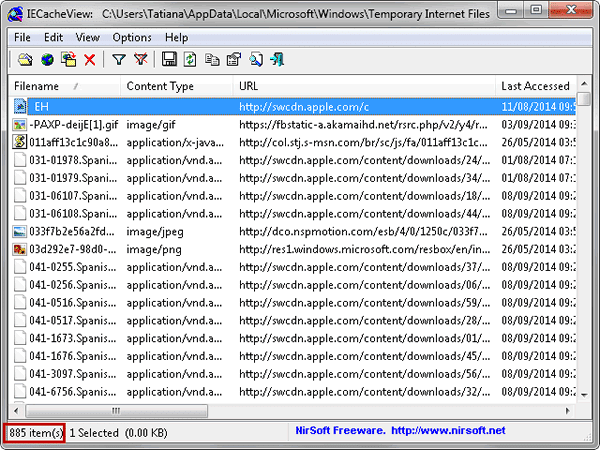Select the 041-0517.Spanis... filename

point(73,321)
